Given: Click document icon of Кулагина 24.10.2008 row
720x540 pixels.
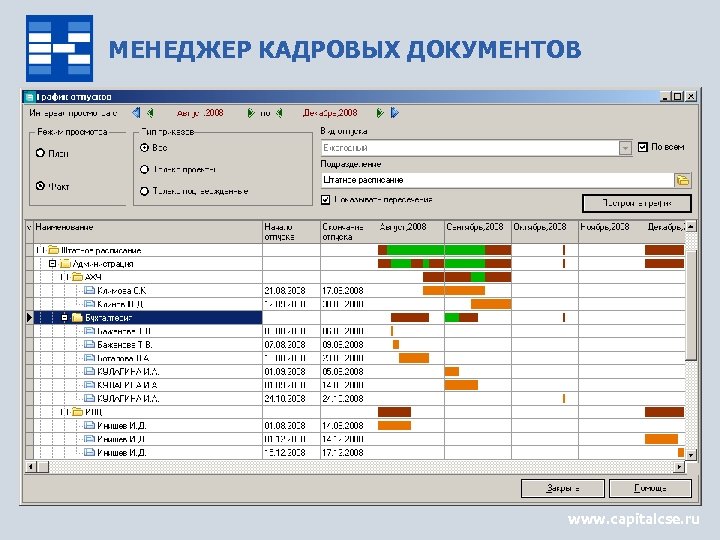Looking at the screenshot, I should pyautogui.click(x=90, y=398).
